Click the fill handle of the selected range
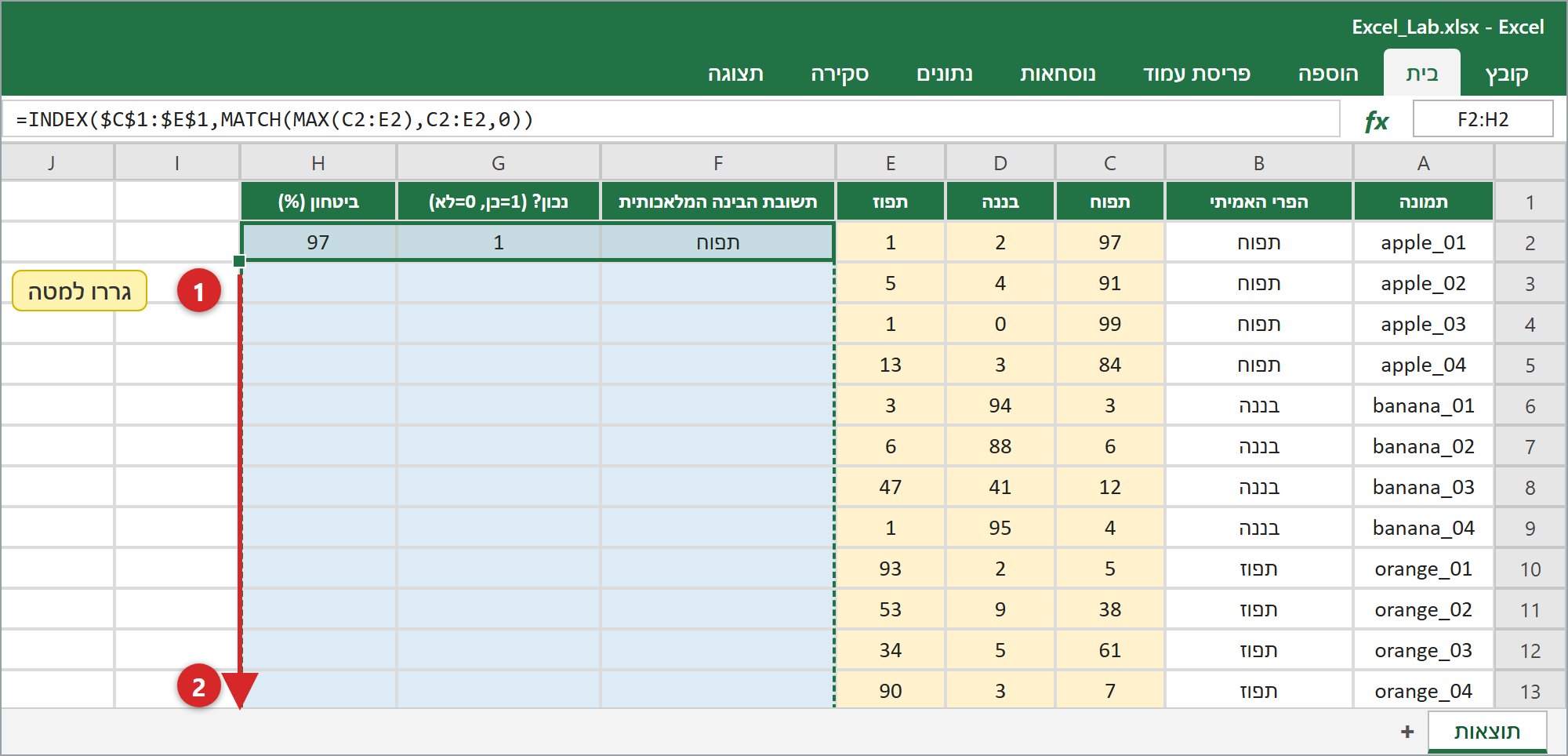 point(239,261)
